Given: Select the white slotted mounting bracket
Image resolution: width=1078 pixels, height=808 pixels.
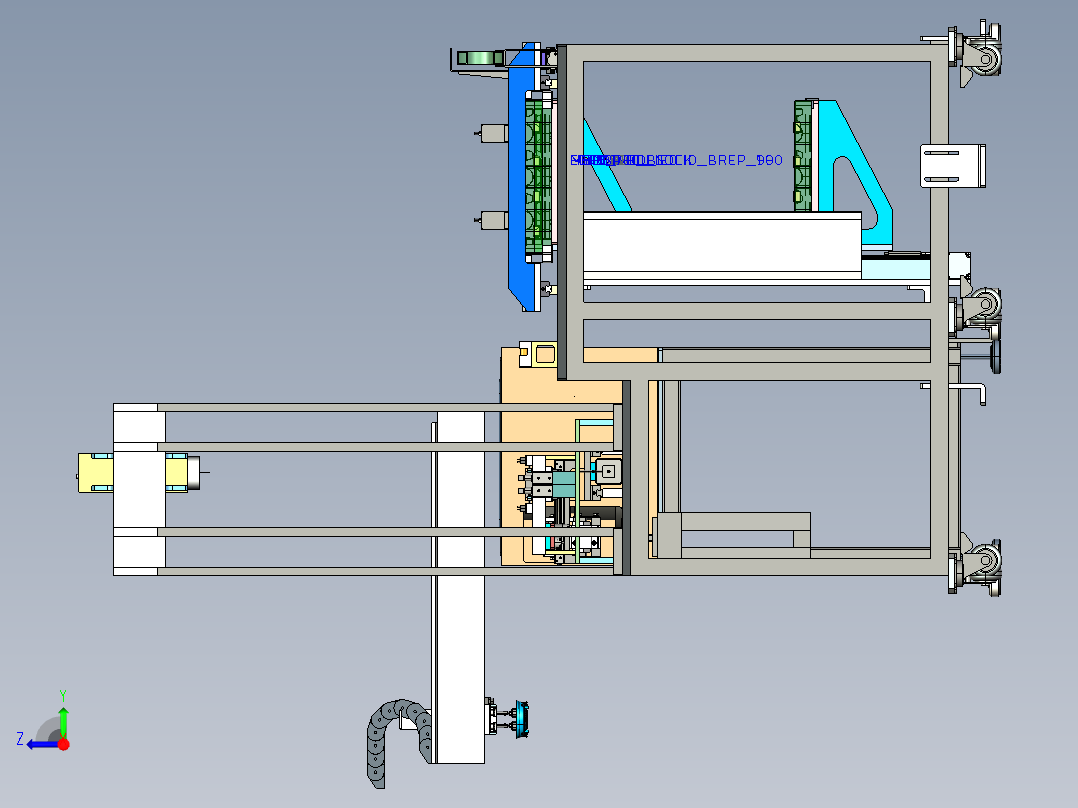Looking at the screenshot, I should [x=953, y=166].
